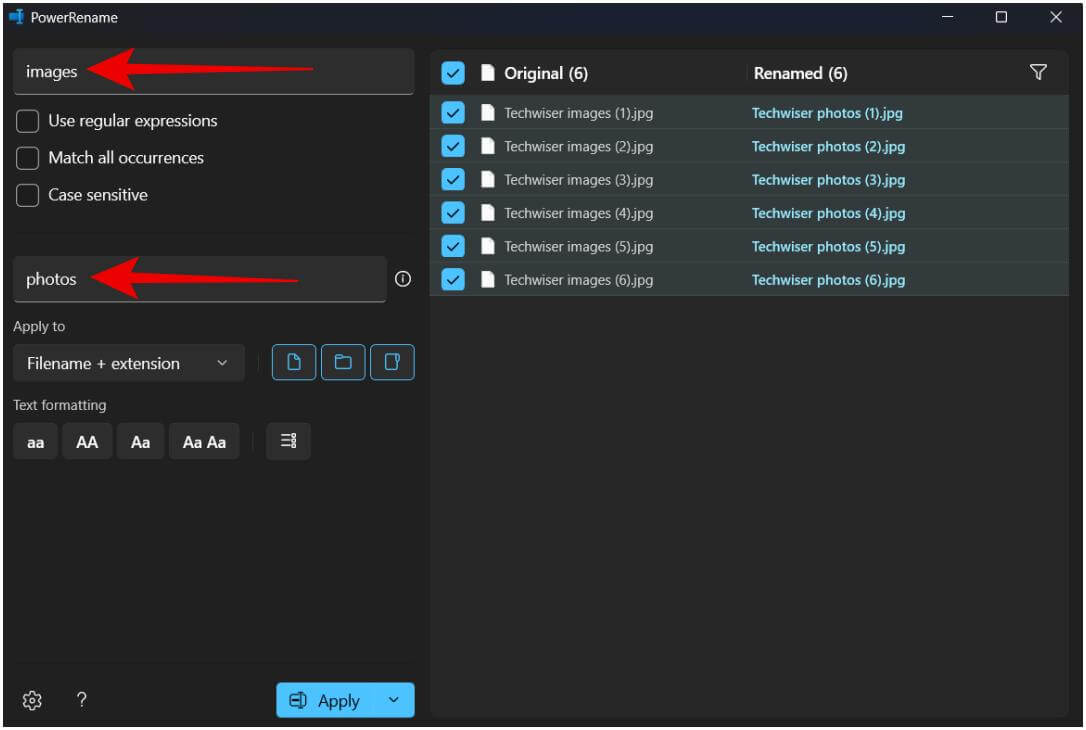Apply lowercase text formatting (aa)
Viewport: 1086px width, 730px height.
35,442
